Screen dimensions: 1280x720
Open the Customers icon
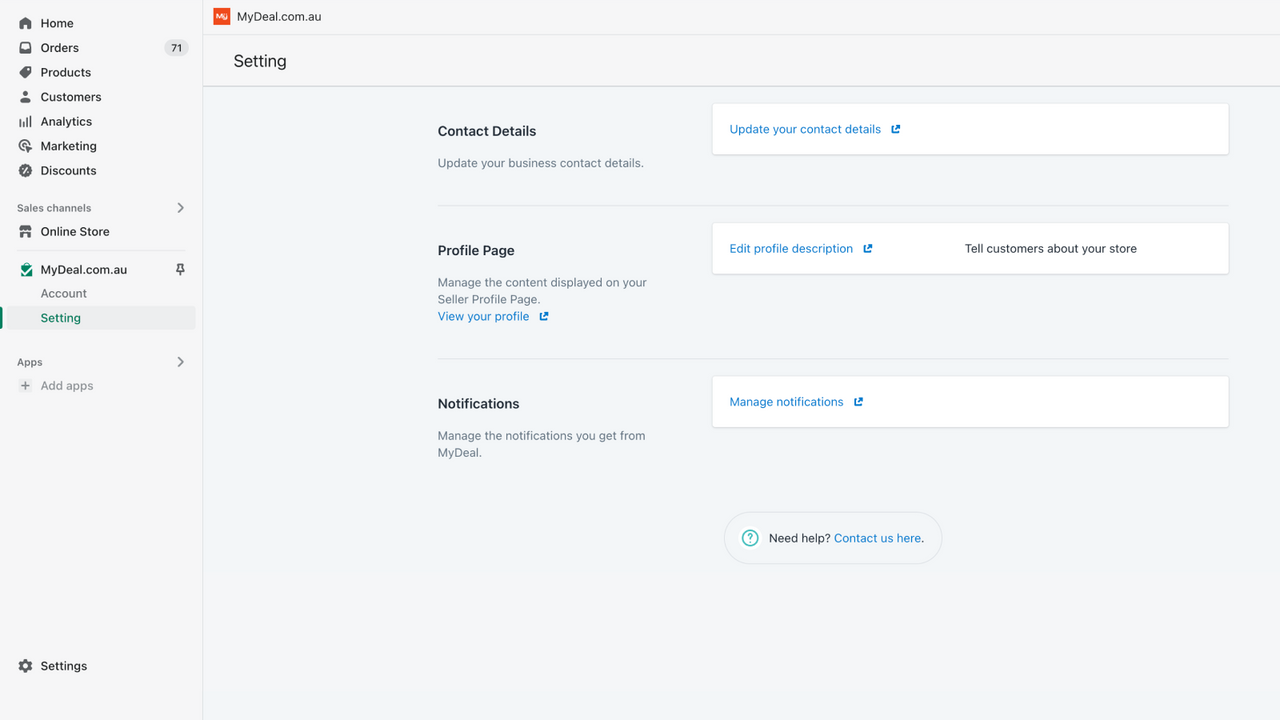point(24,96)
